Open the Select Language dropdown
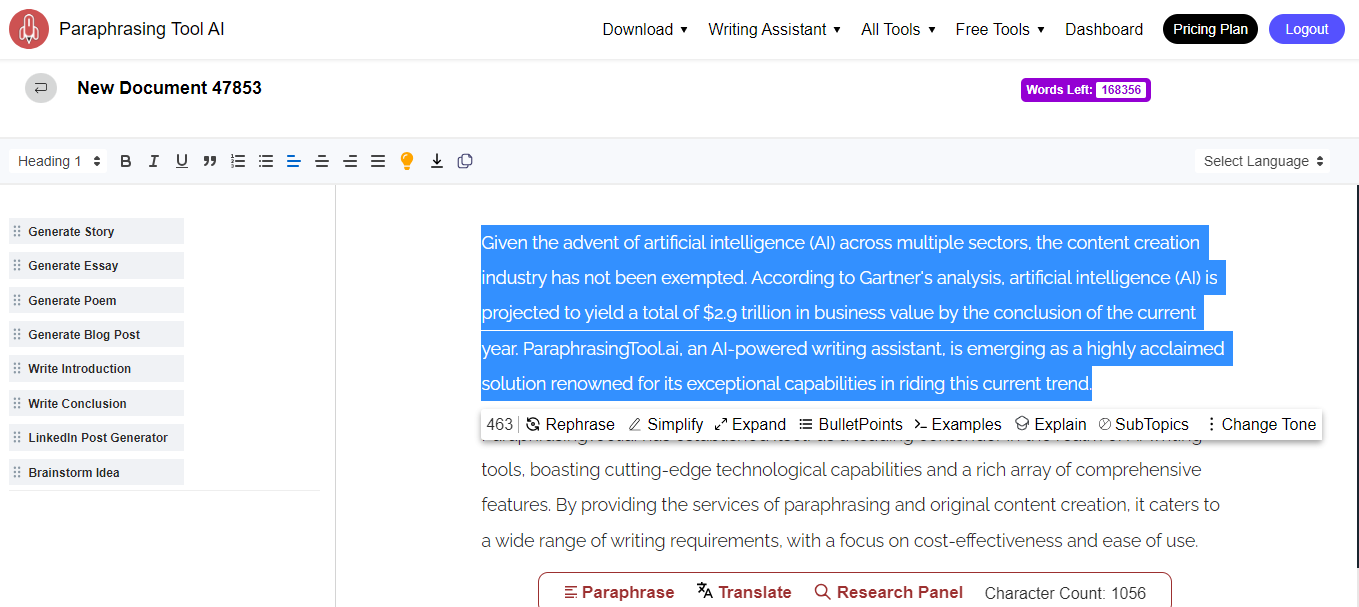 [x=1264, y=161]
